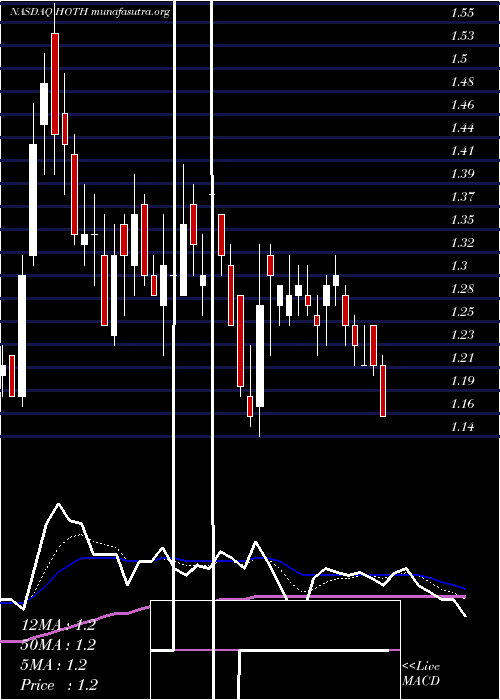
Task: Click the 1.35 price axis label
Action: click(462, 220)
